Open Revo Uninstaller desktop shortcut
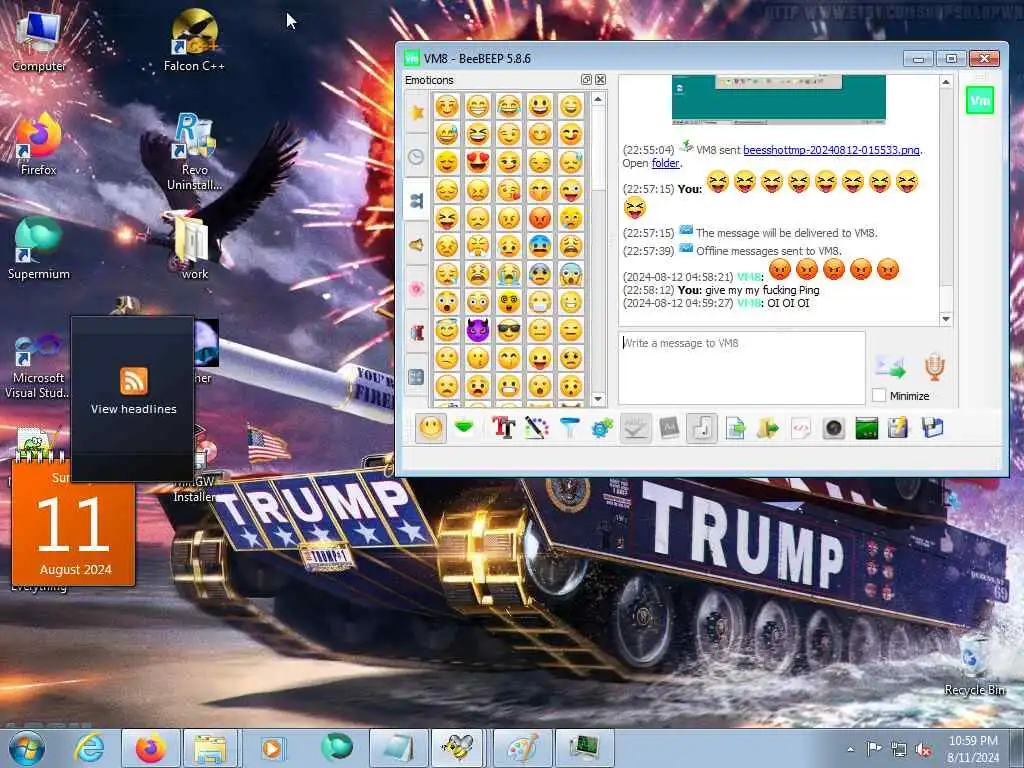 point(194,152)
